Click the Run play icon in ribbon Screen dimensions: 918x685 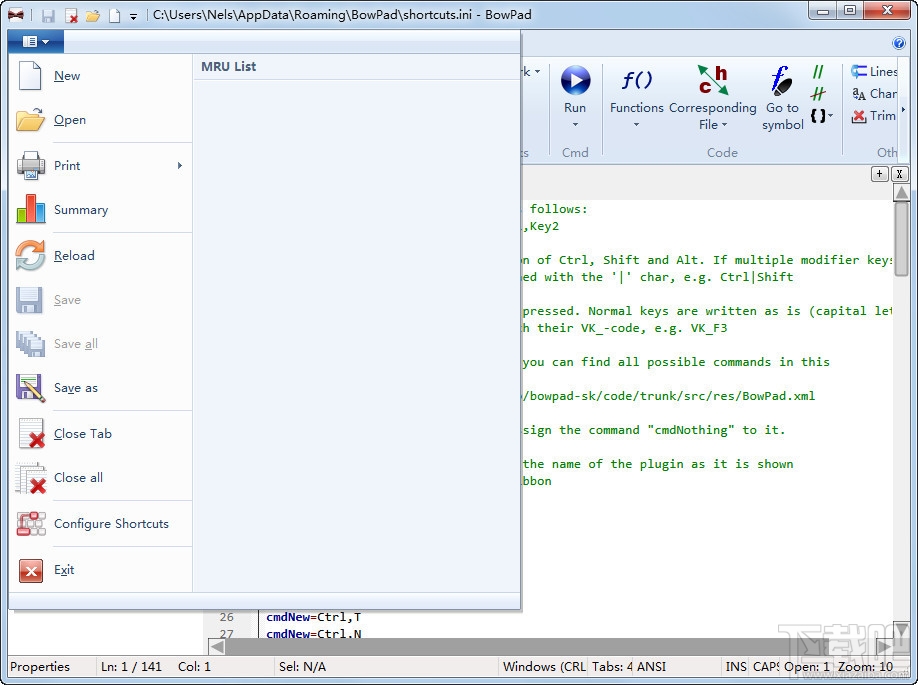pos(576,80)
